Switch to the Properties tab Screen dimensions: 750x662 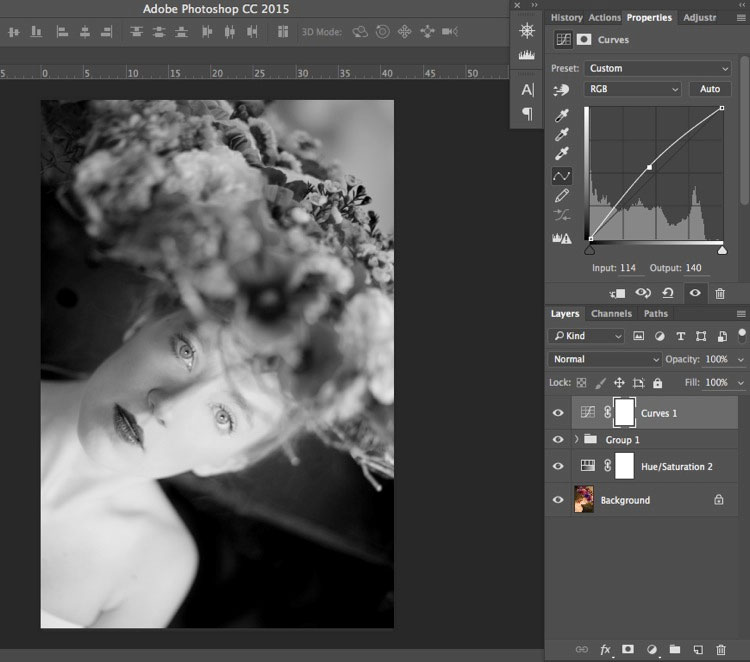click(649, 18)
